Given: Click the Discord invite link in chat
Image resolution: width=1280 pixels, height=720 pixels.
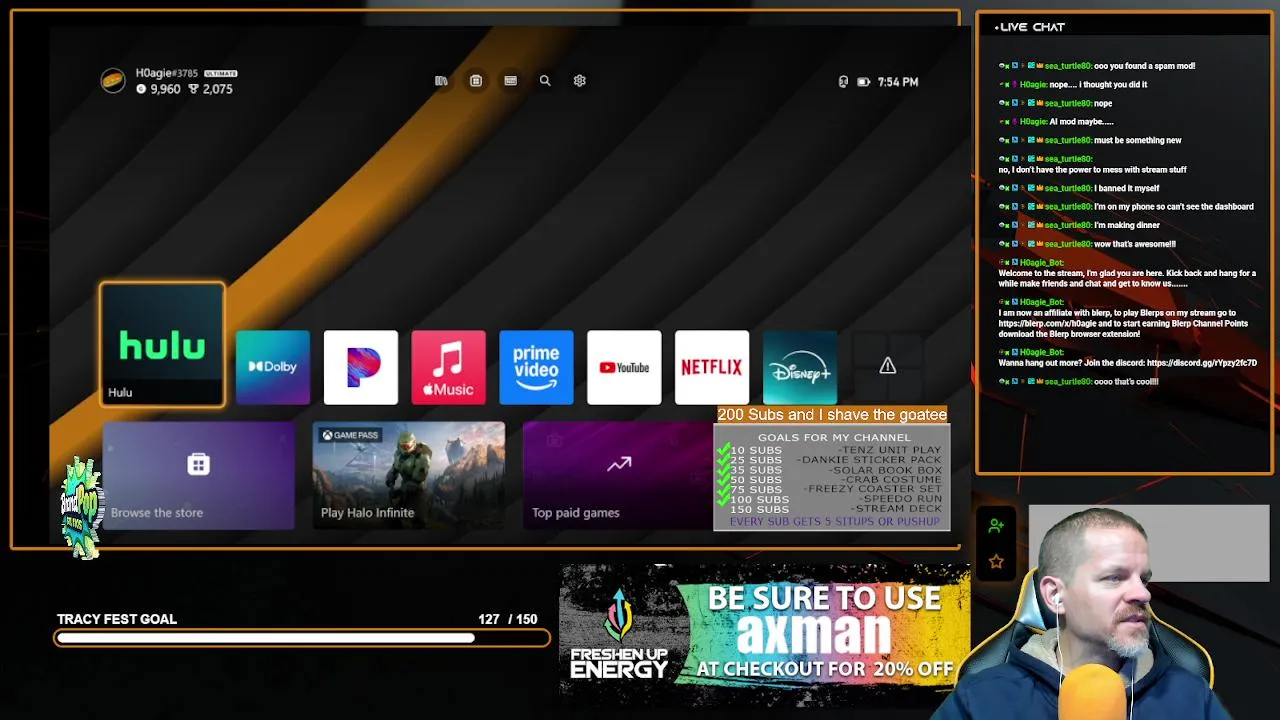Looking at the screenshot, I should click(x=1202, y=363).
